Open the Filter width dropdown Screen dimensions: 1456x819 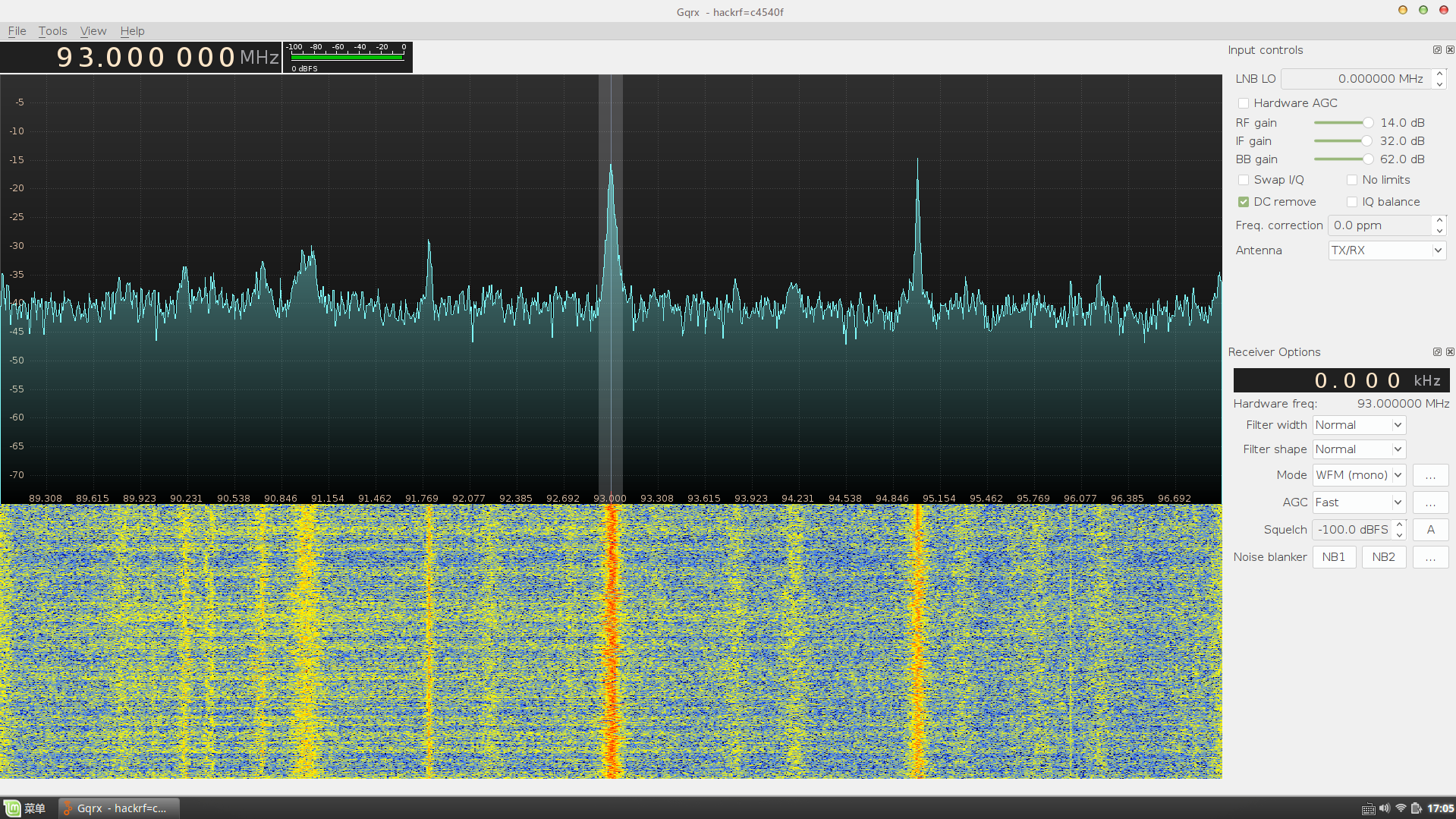tap(1359, 425)
